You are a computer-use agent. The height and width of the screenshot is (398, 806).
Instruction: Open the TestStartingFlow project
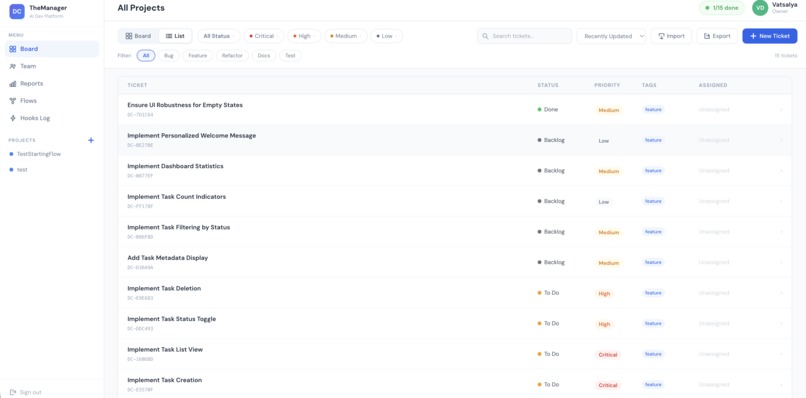[x=39, y=154]
